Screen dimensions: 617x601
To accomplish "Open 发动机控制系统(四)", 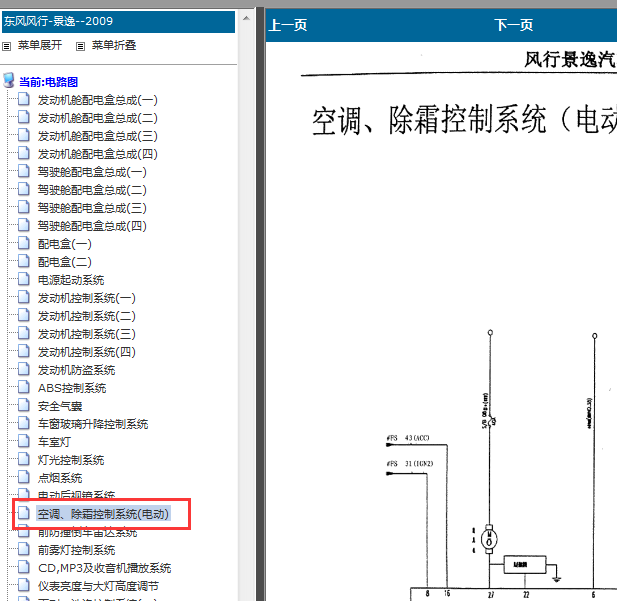I will point(87,352).
